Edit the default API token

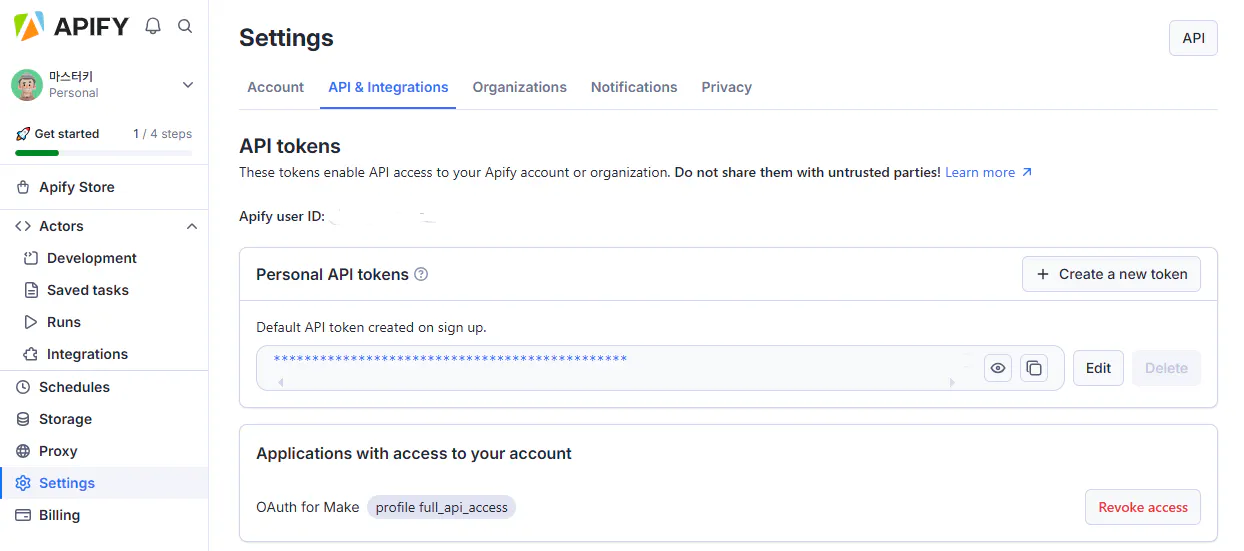1098,368
